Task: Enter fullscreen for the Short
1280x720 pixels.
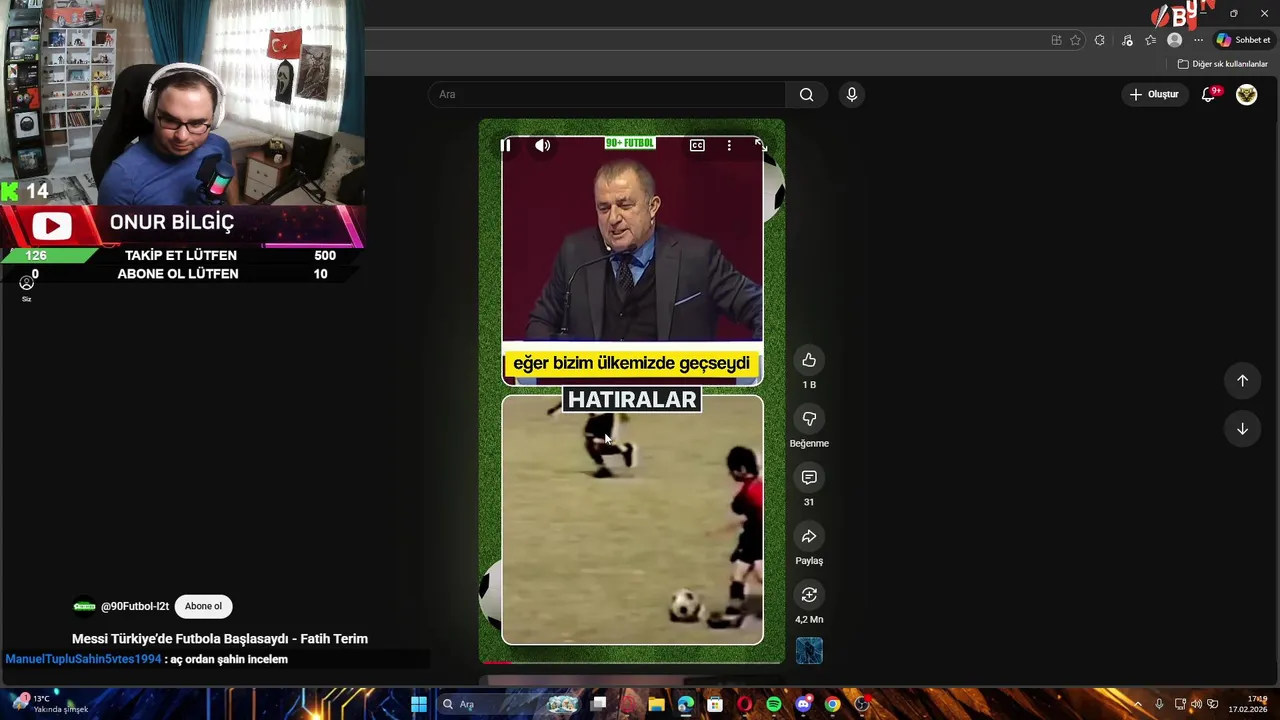Action: click(760, 146)
